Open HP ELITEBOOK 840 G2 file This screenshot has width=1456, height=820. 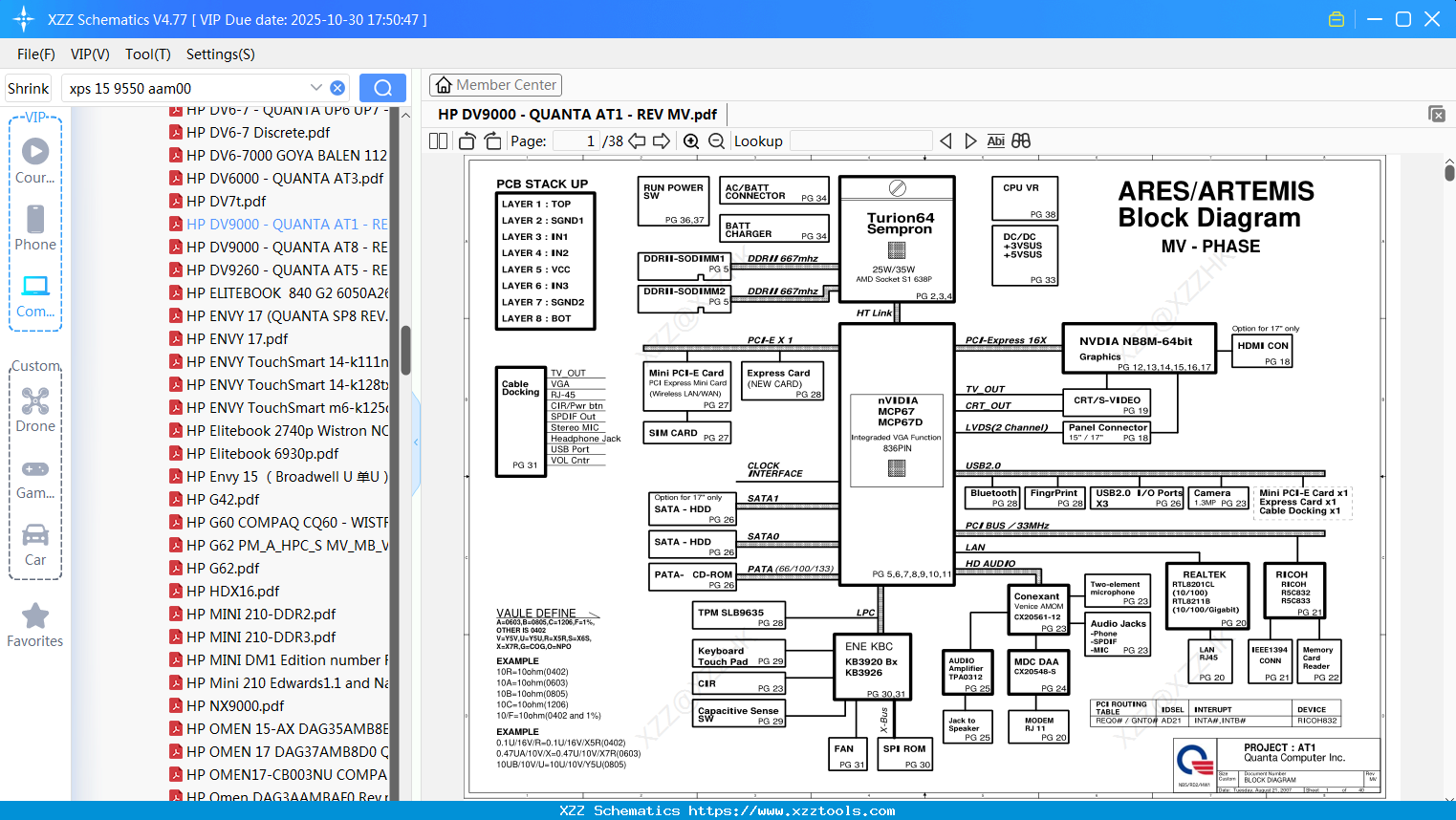(287, 293)
